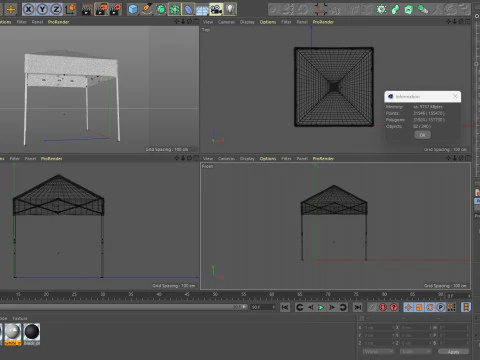
Task: Close the Information dialog
Action: (455, 96)
